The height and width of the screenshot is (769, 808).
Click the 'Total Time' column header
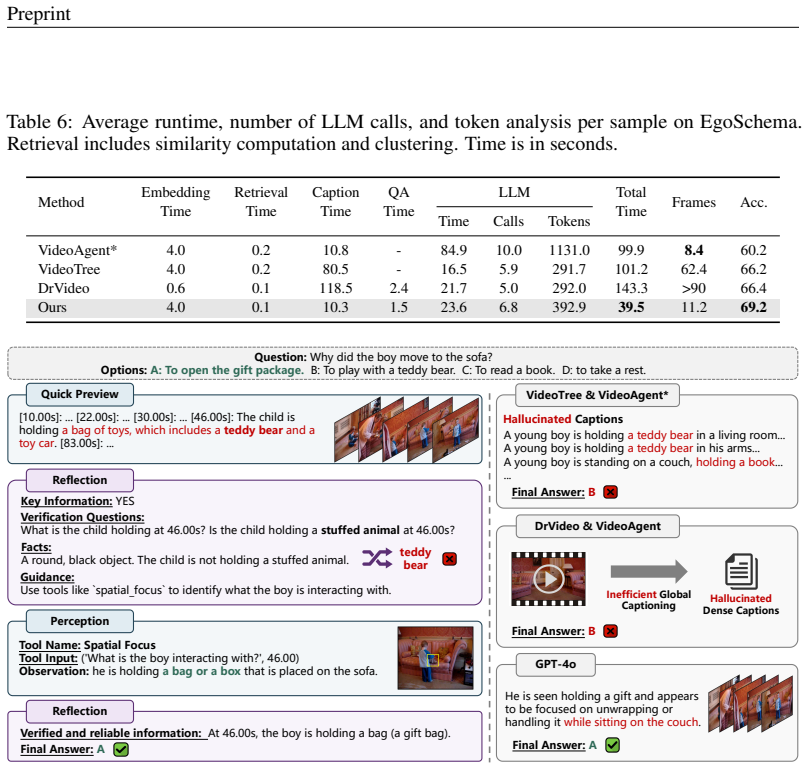[631, 202]
